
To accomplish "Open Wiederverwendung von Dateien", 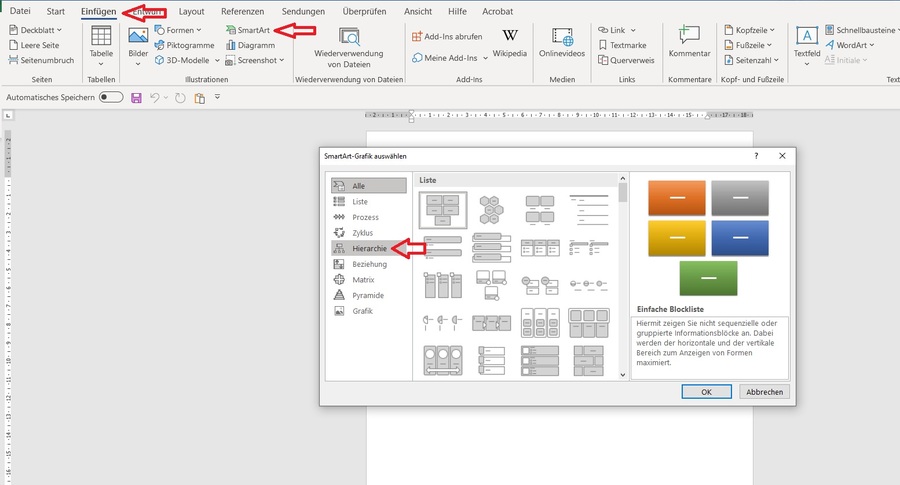I will (x=349, y=45).
